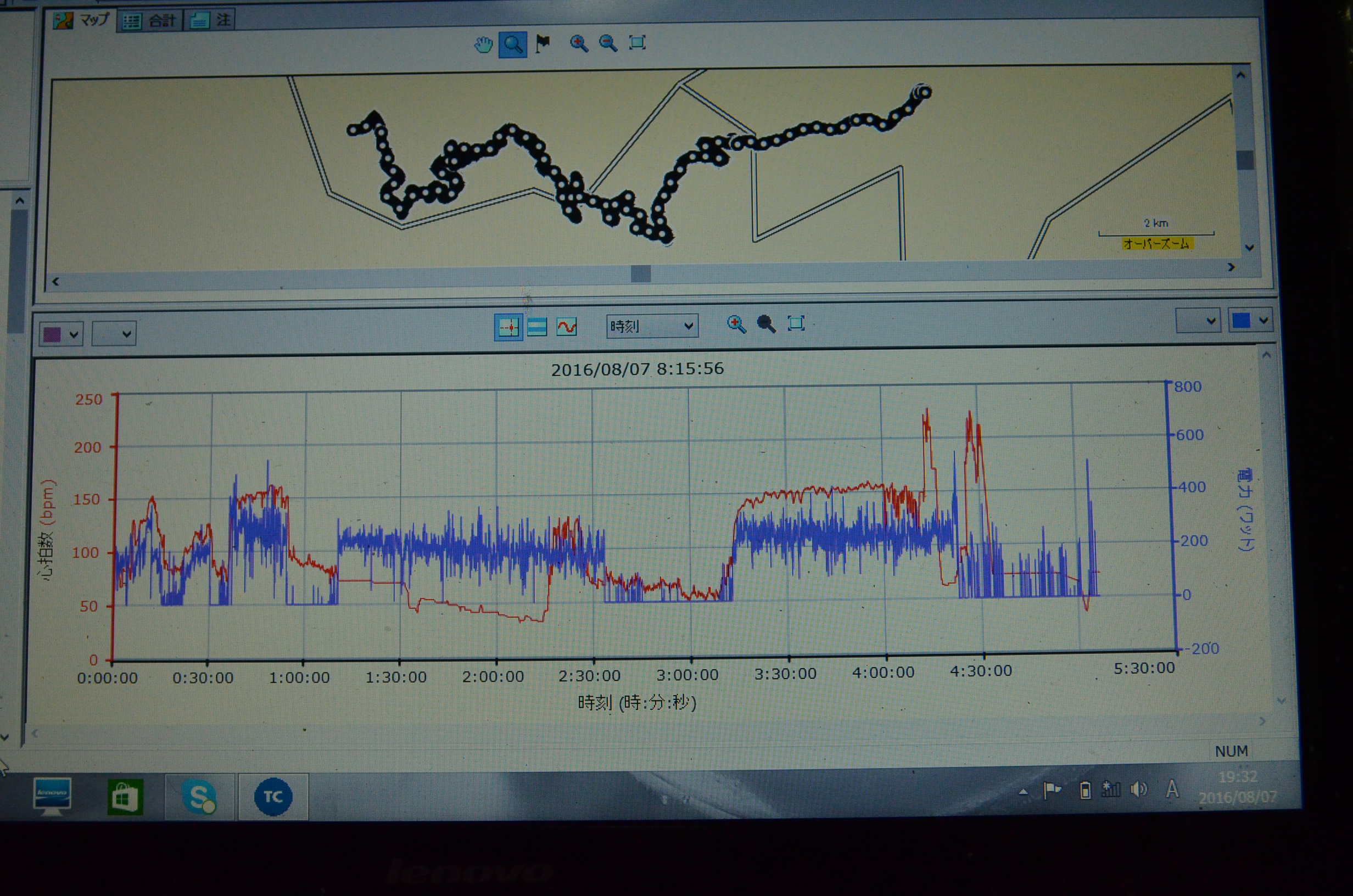Screen dimensions: 1353x896
Task: Click the Action Center flag icon
Action: pyautogui.click(x=1052, y=790)
